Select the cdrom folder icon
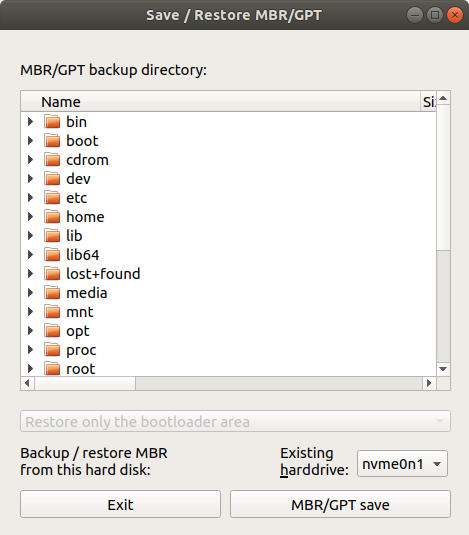469x535 pixels. point(52,160)
